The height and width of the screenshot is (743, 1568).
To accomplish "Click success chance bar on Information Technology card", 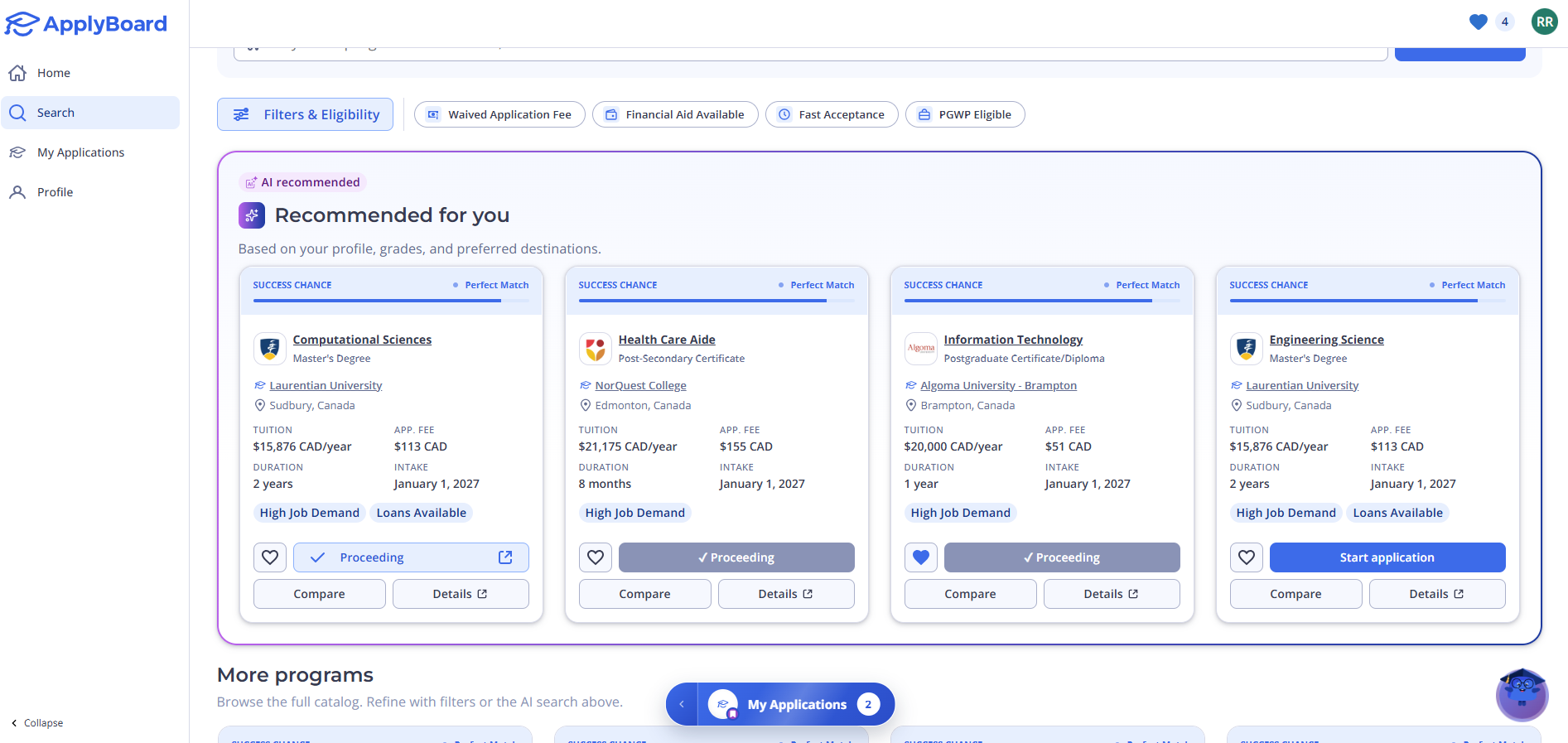I will pyautogui.click(x=1042, y=301).
